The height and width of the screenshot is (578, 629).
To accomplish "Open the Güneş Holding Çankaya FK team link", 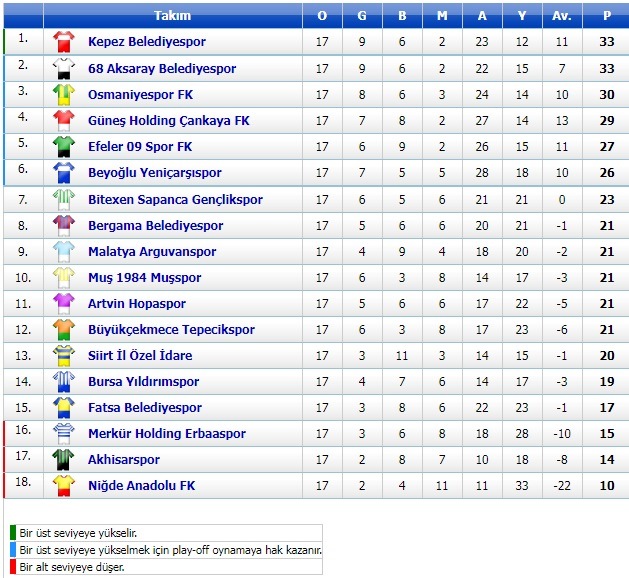I will click(x=168, y=121).
